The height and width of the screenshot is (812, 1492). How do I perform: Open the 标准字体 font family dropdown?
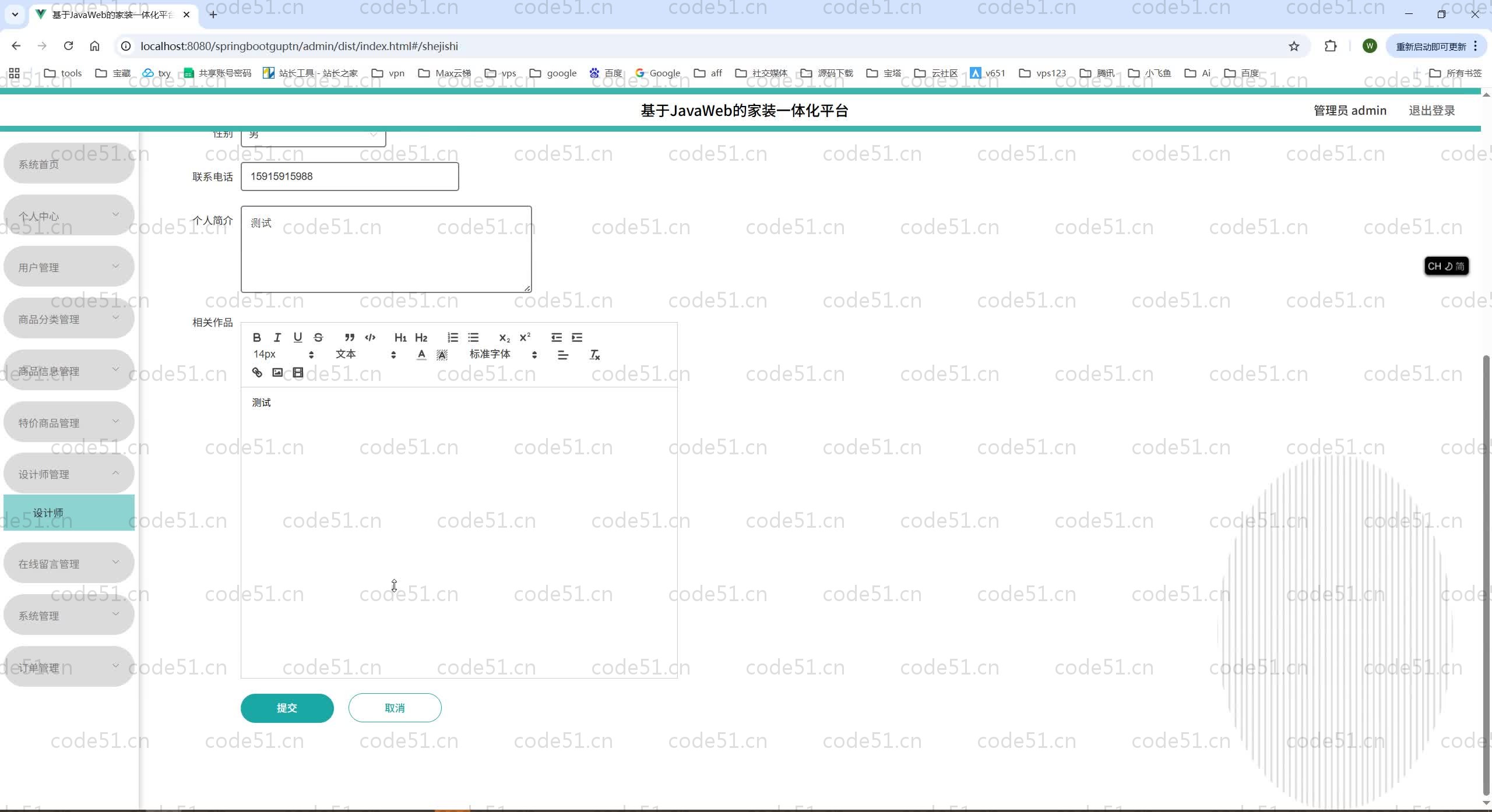click(x=502, y=354)
